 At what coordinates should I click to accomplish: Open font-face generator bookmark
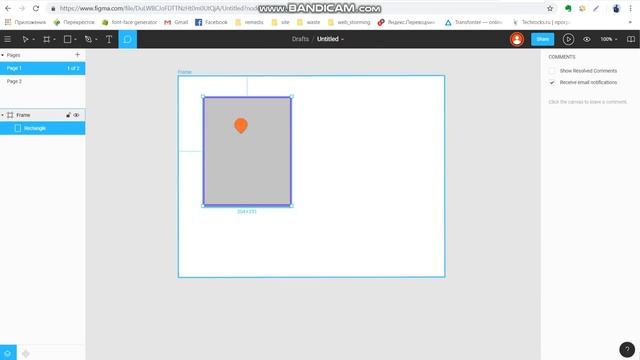129,22
